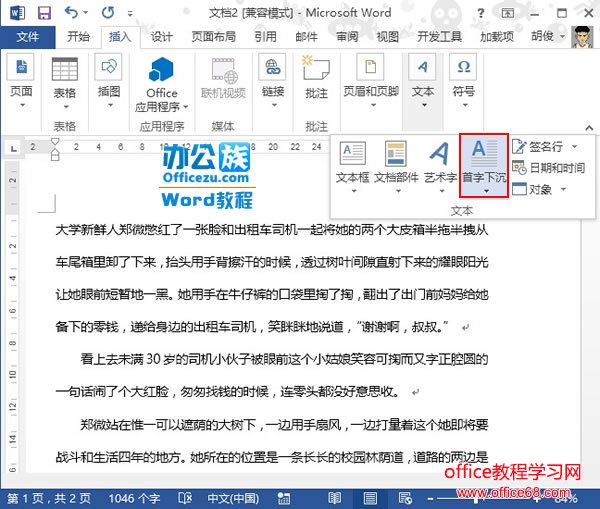Click the 对象 (Object) icon
Screen dimensions: 600x509
coord(520,189)
